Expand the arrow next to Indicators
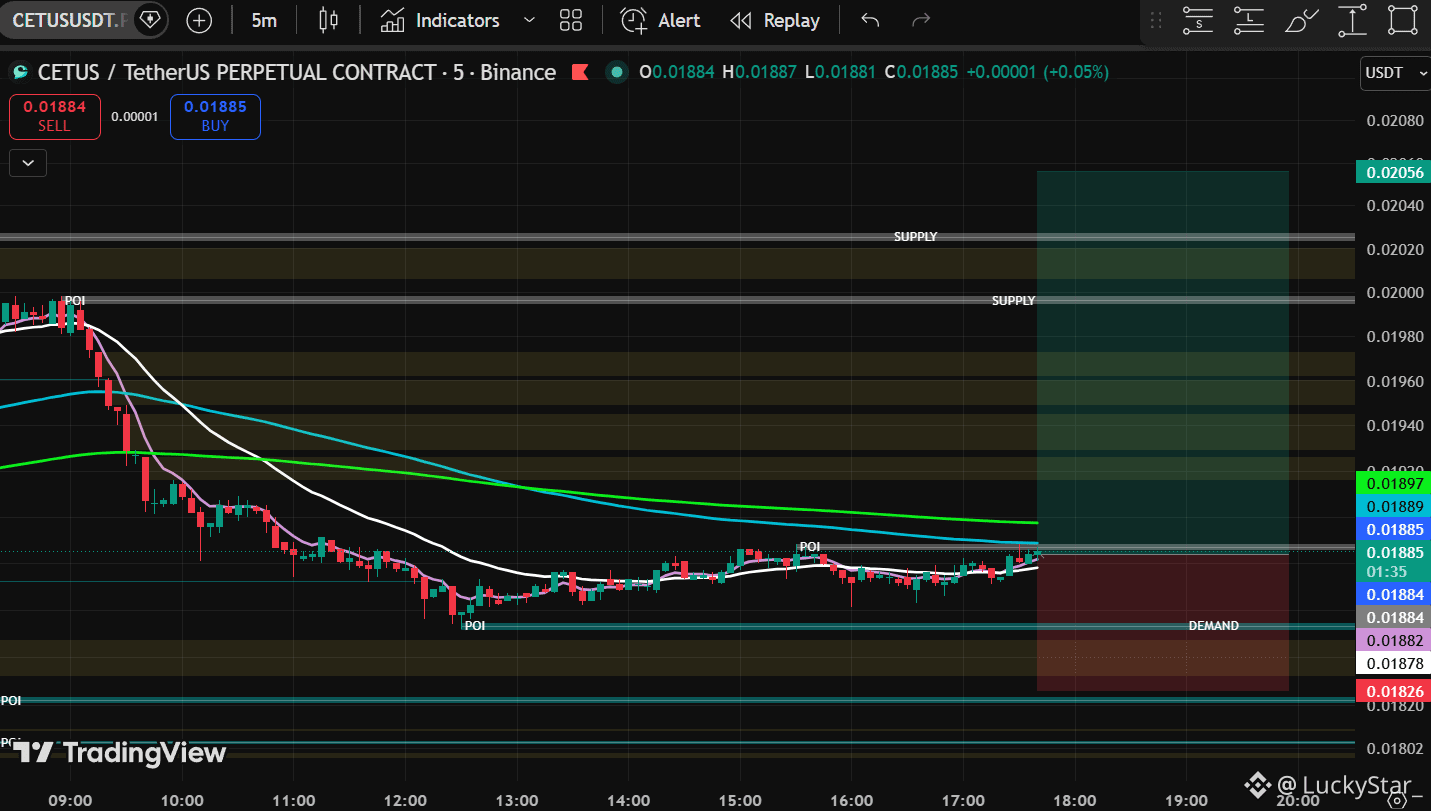1431x811 pixels. pos(529,20)
